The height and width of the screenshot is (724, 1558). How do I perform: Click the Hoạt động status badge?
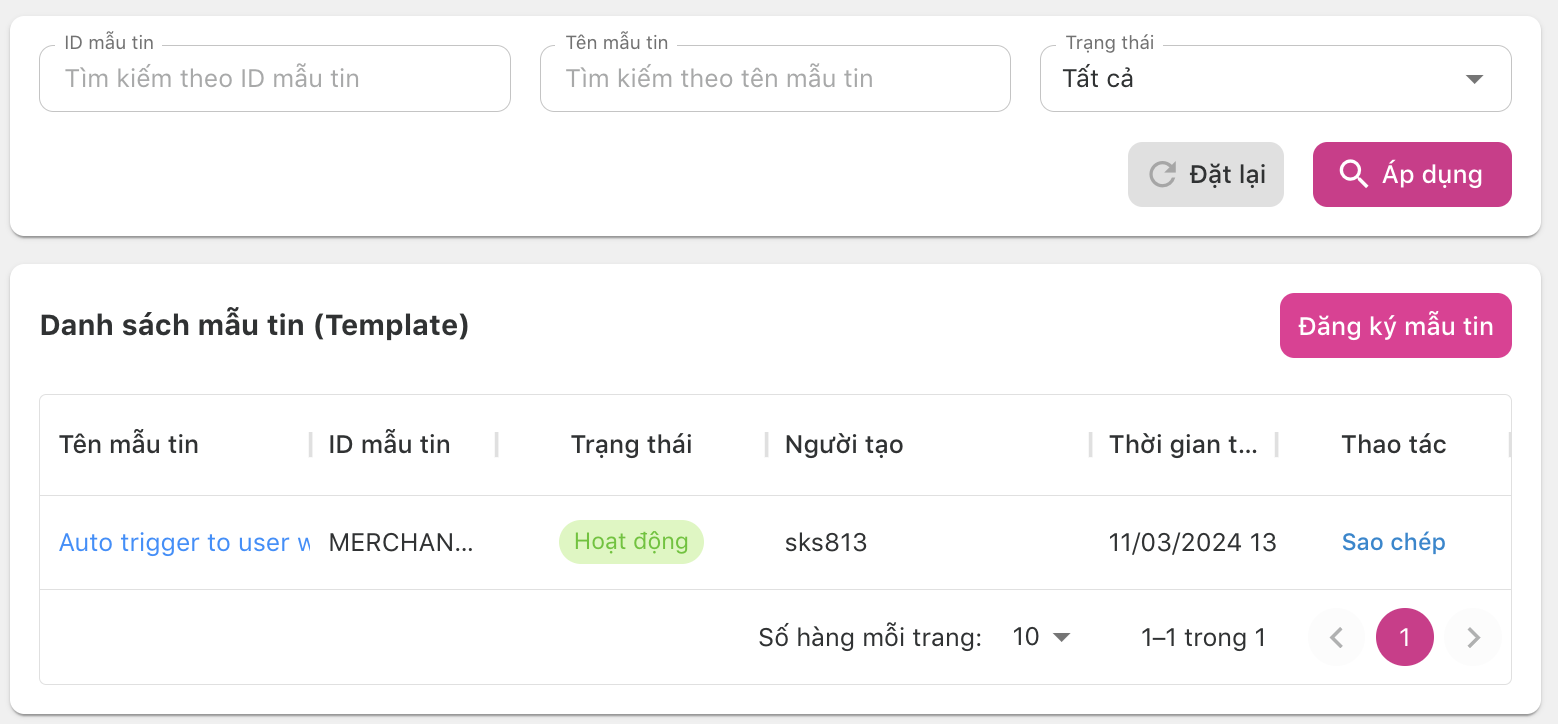tap(631, 542)
